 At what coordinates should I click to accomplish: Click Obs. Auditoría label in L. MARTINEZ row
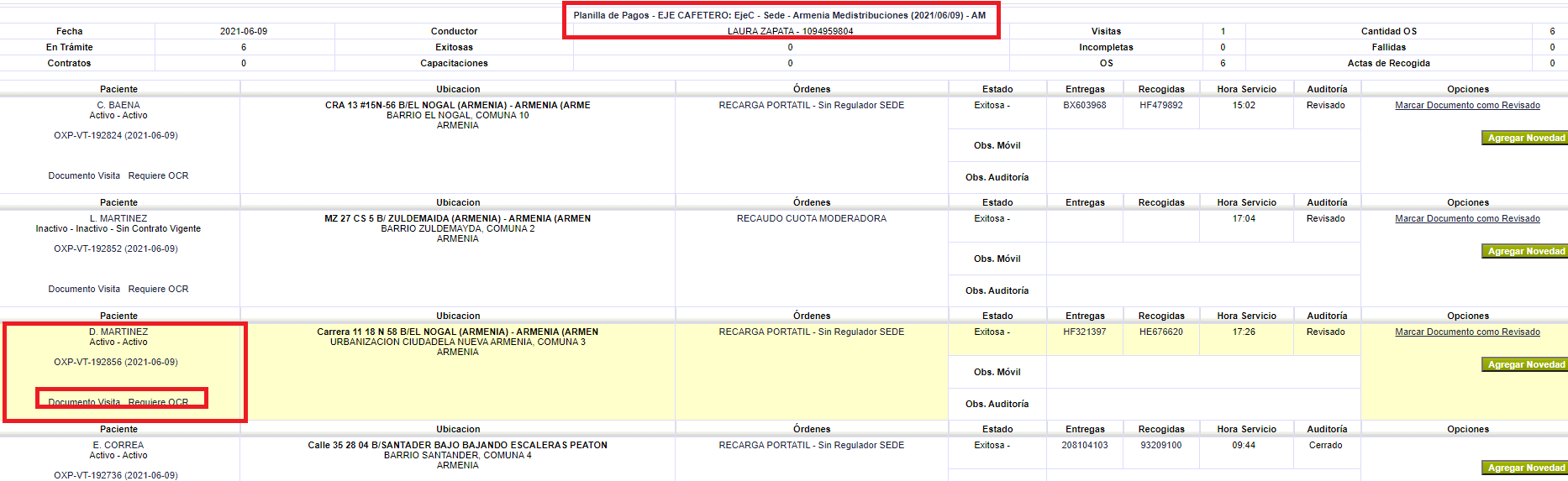pyautogui.click(x=997, y=291)
